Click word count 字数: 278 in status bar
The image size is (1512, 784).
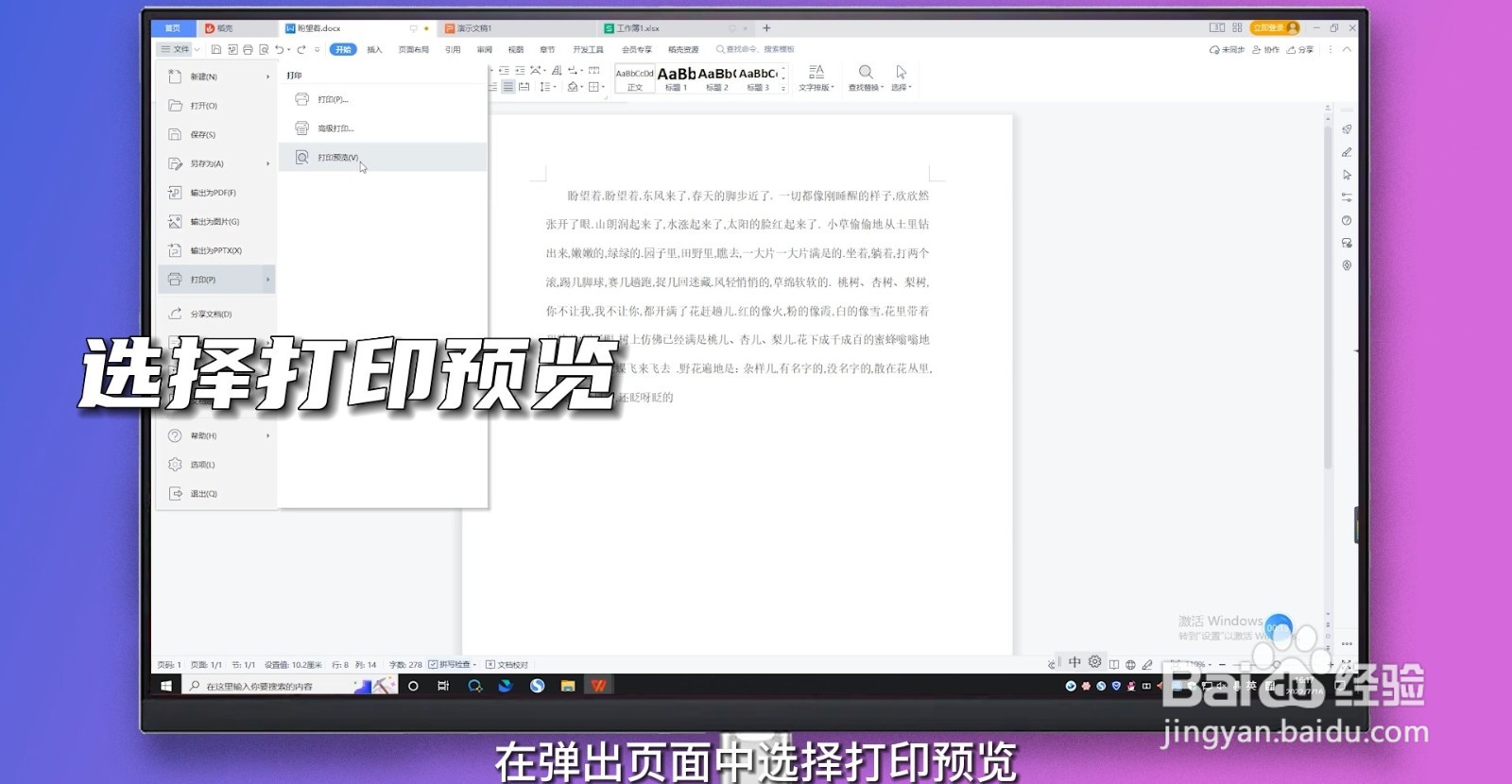pyautogui.click(x=405, y=664)
